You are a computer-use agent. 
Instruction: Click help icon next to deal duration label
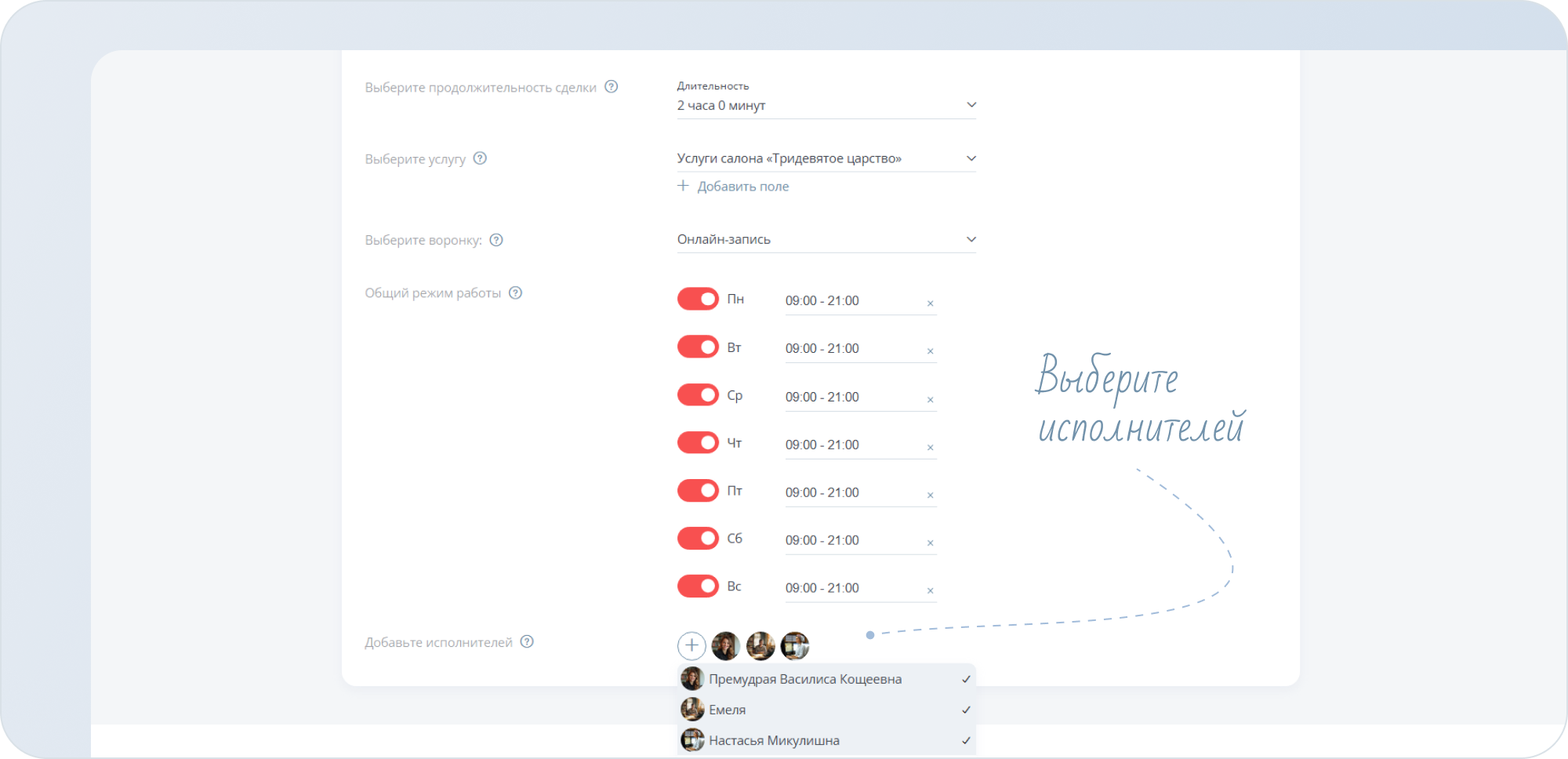[612, 87]
